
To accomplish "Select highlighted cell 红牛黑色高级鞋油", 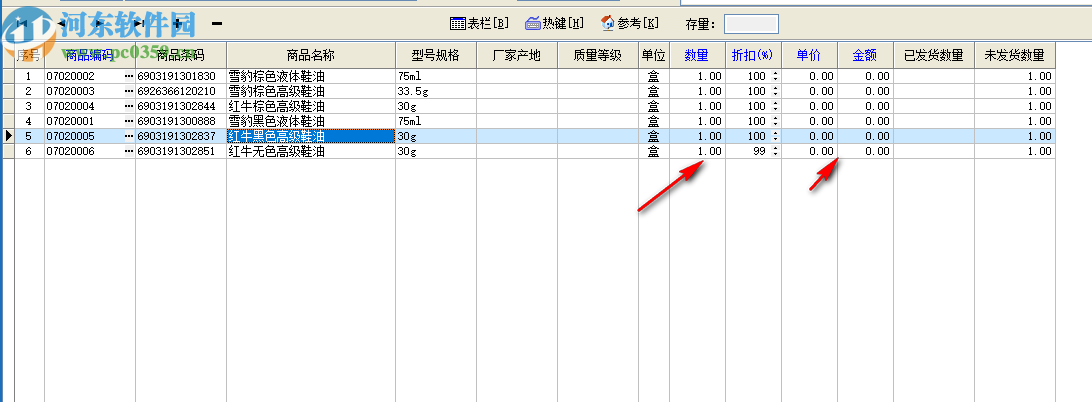I will click(311, 137).
